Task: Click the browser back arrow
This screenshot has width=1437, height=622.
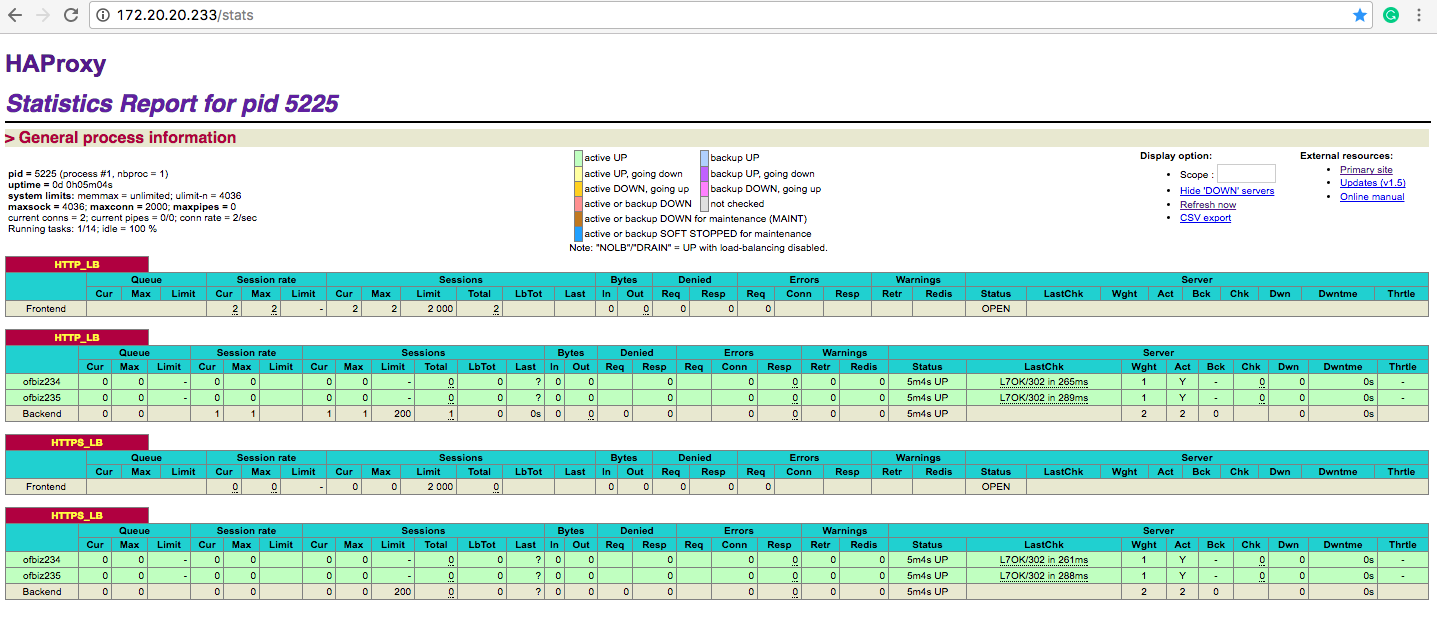Action: [15, 15]
